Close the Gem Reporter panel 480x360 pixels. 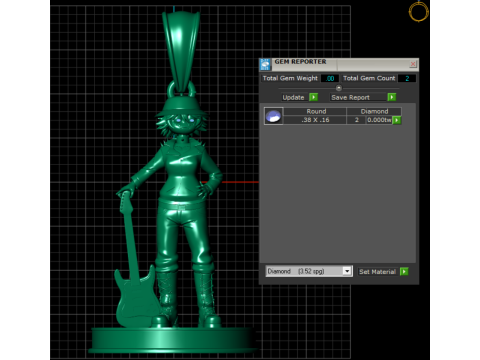413,64
